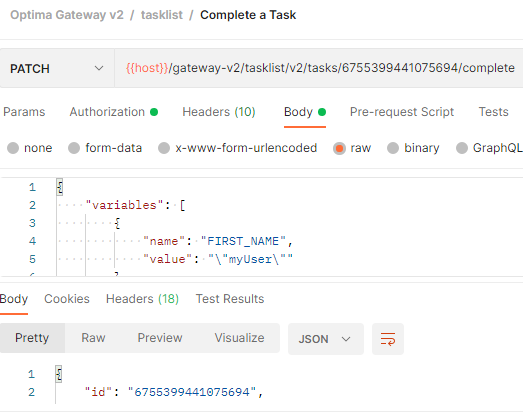Click the PATCH dropdown chevron arrow

click(99, 68)
